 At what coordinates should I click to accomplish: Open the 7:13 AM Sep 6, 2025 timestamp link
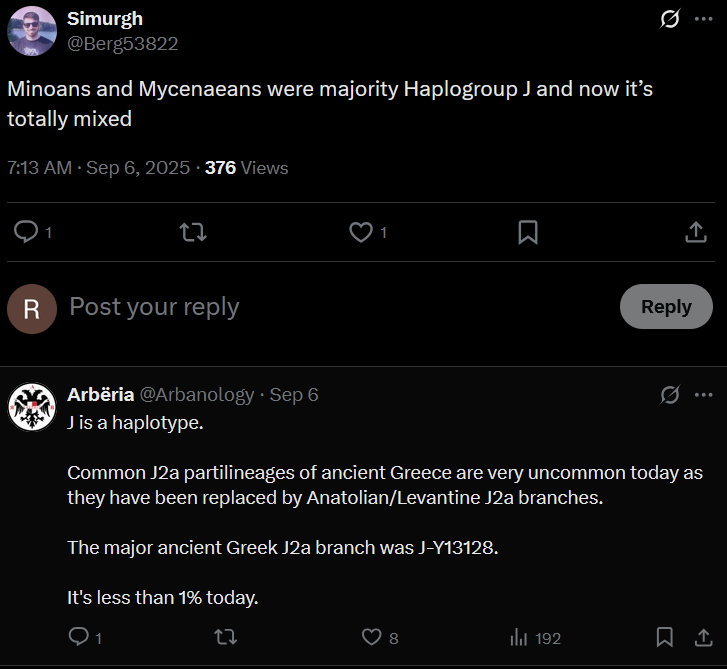tap(98, 168)
